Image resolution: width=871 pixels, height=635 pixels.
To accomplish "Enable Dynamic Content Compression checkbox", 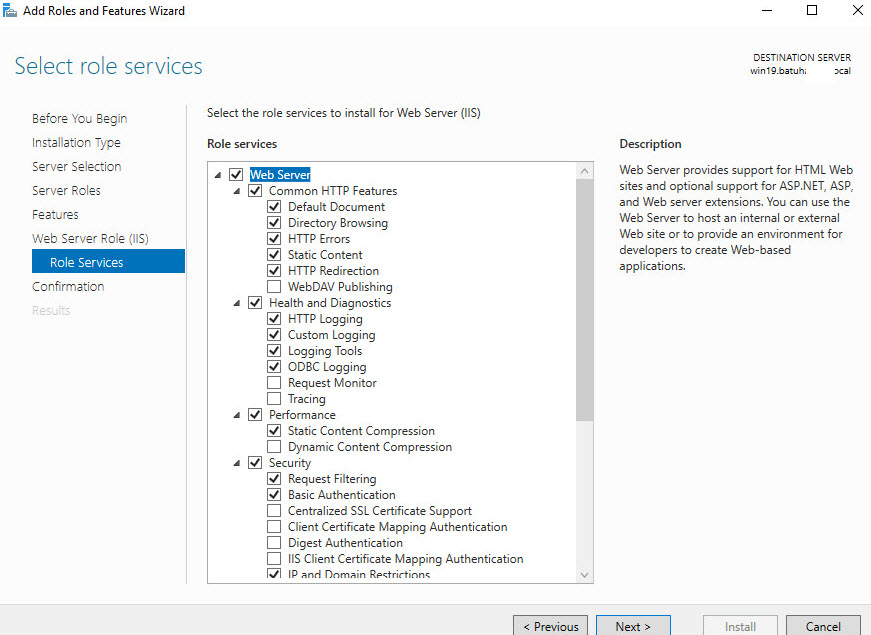I will [x=274, y=447].
